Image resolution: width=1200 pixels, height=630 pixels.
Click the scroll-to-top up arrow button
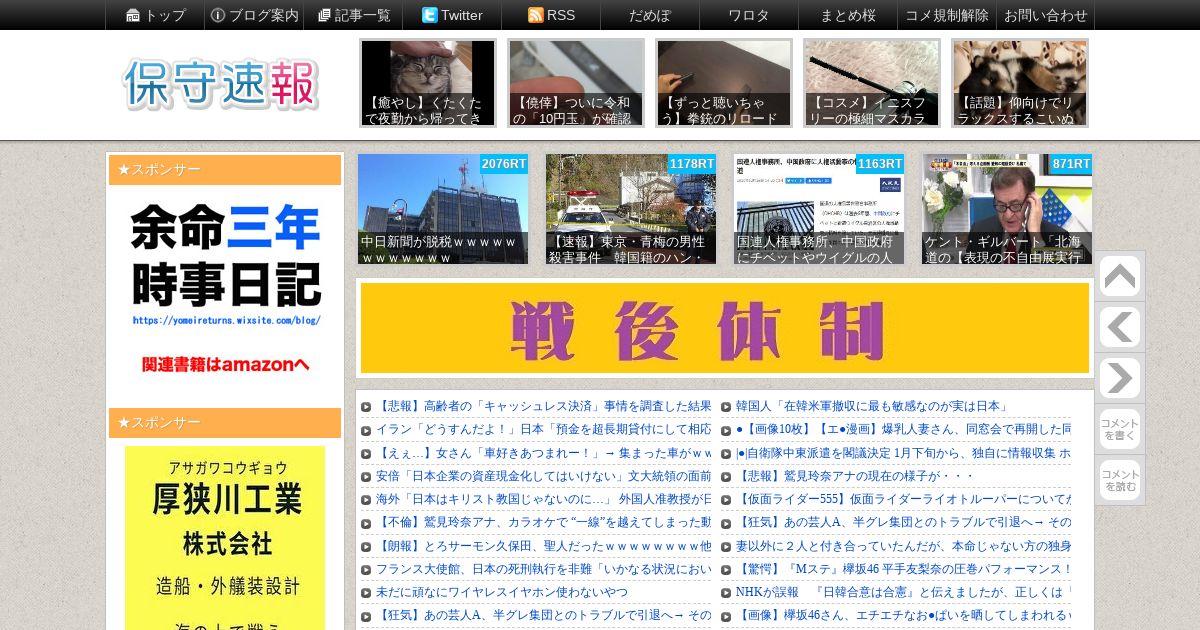[x=1120, y=276]
